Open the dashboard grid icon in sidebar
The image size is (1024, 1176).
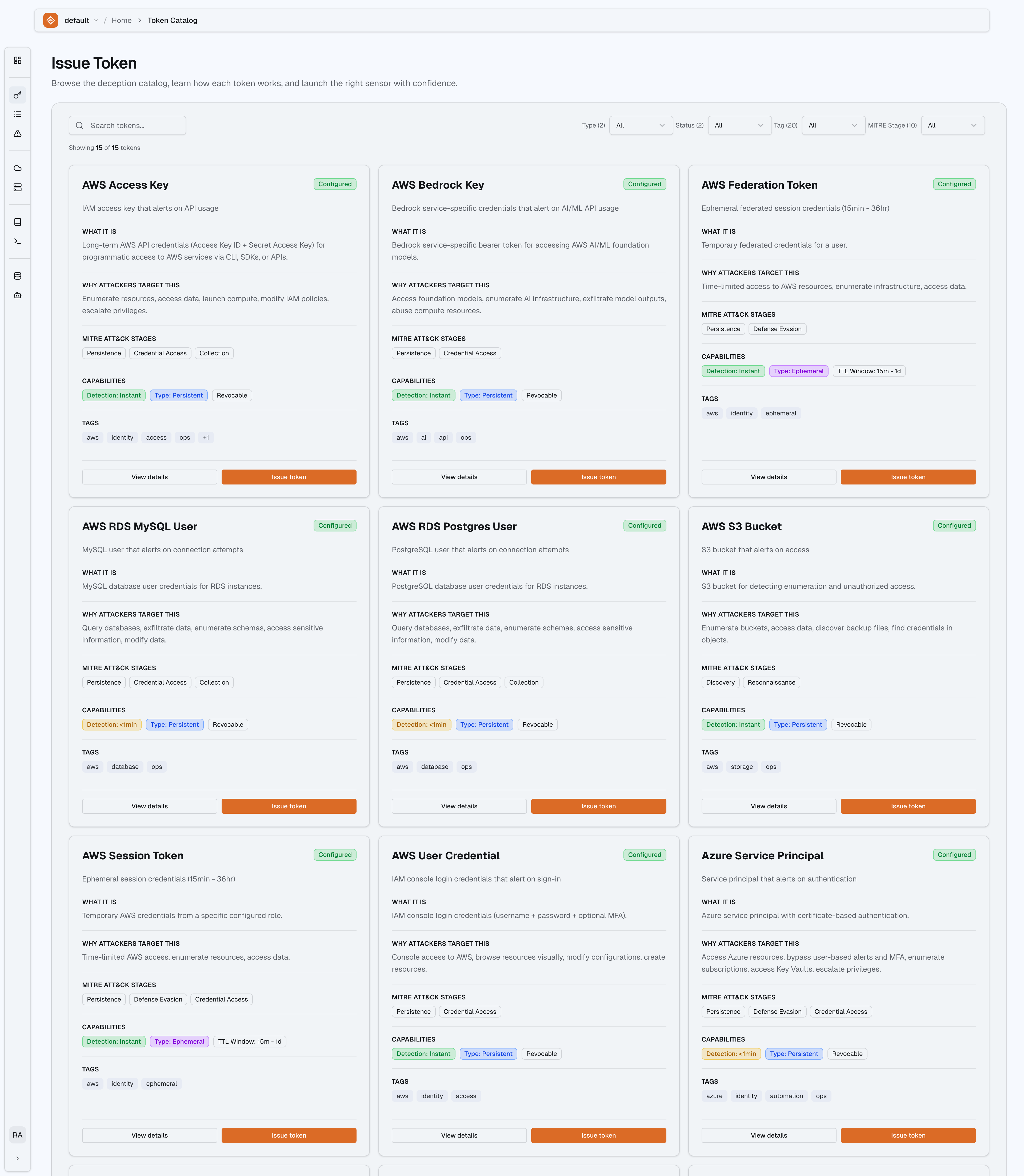tap(18, 60)
